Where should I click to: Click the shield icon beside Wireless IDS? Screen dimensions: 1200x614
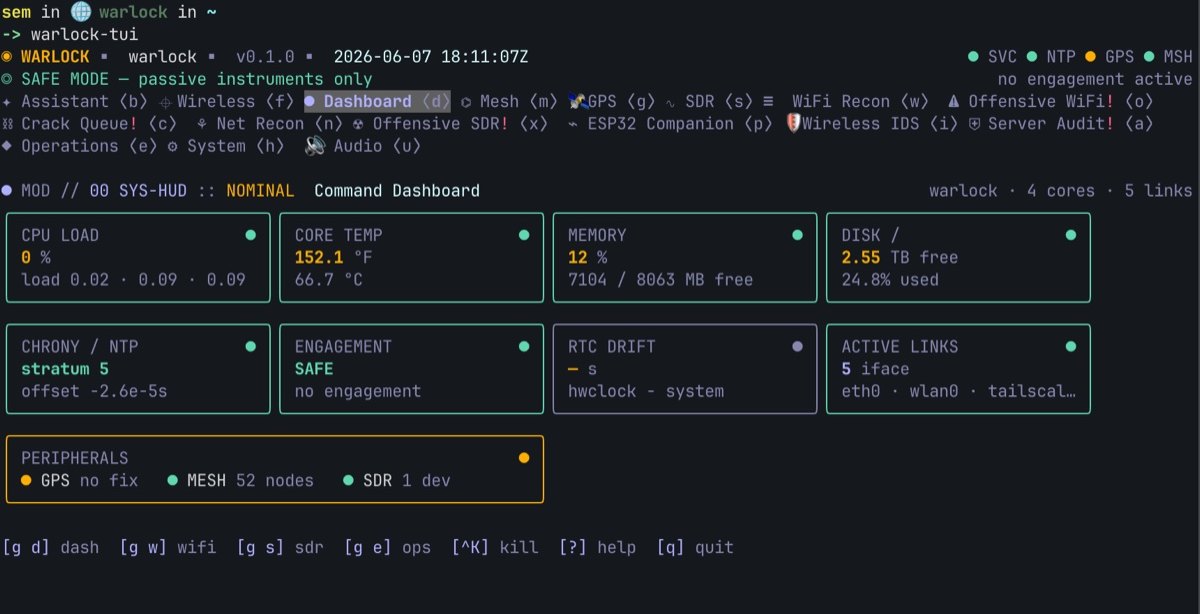tap(795, 123)
